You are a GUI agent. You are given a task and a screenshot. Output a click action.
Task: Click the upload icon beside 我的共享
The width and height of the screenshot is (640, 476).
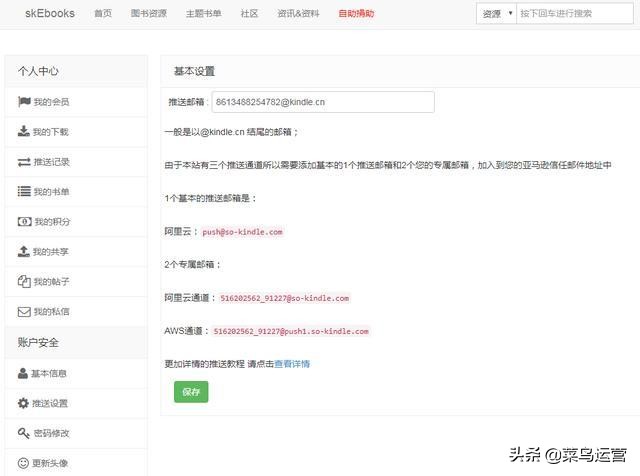tap(24, 251)
